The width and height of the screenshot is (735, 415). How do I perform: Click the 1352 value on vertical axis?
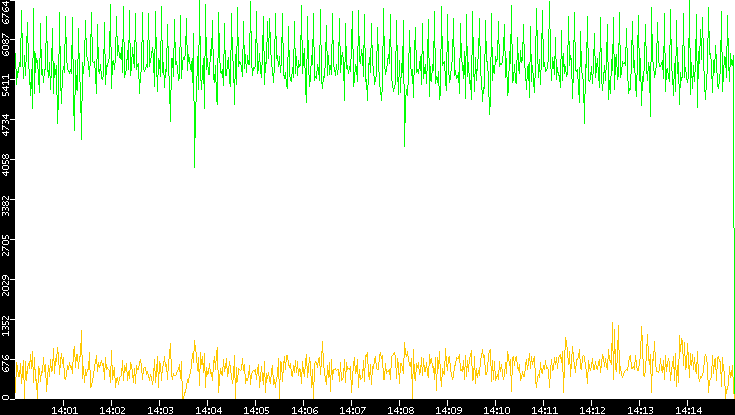(x=6, y=324)
